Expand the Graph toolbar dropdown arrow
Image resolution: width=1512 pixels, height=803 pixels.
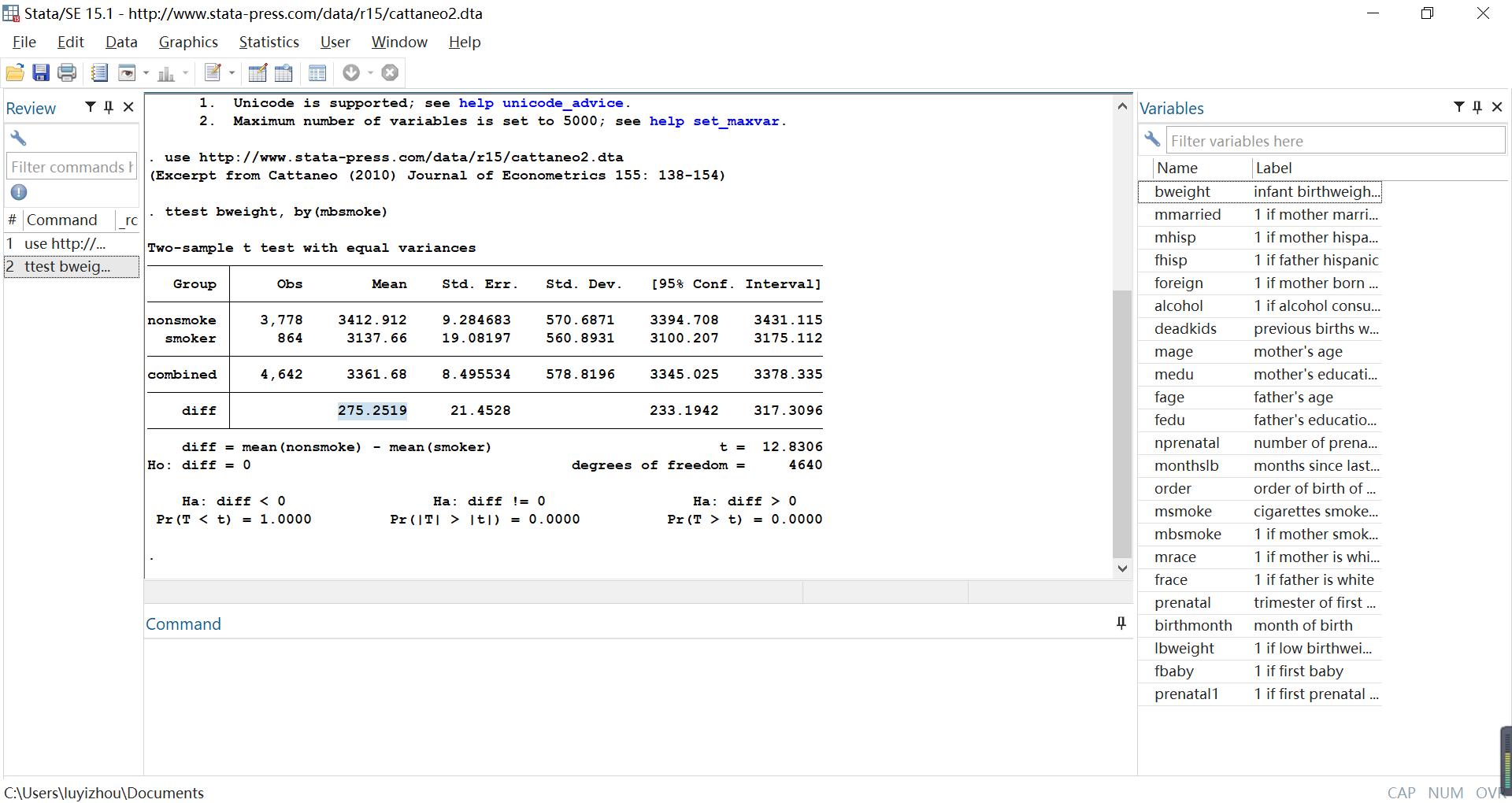point(185,73)
